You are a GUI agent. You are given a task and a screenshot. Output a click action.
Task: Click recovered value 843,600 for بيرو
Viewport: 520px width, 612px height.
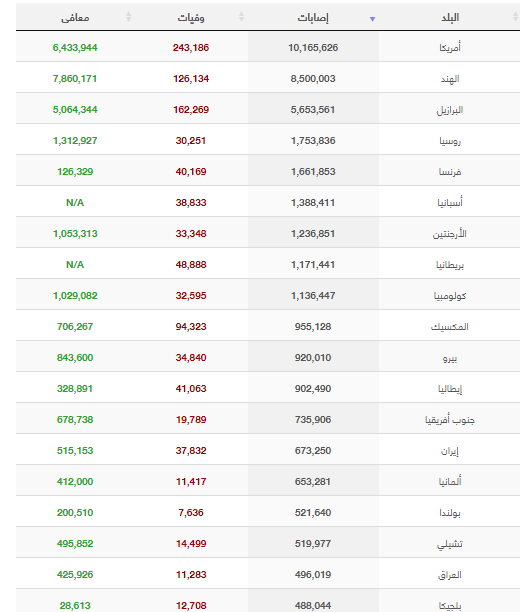pyautogui.click(x=75, y=358)
